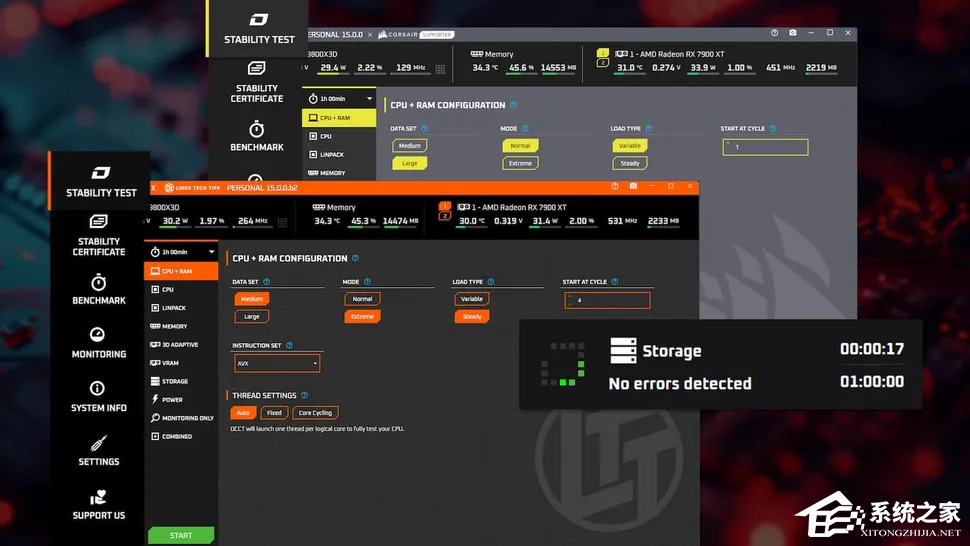
Task: Open Stability Certificate in back yellow window
Action: (257, 82)
